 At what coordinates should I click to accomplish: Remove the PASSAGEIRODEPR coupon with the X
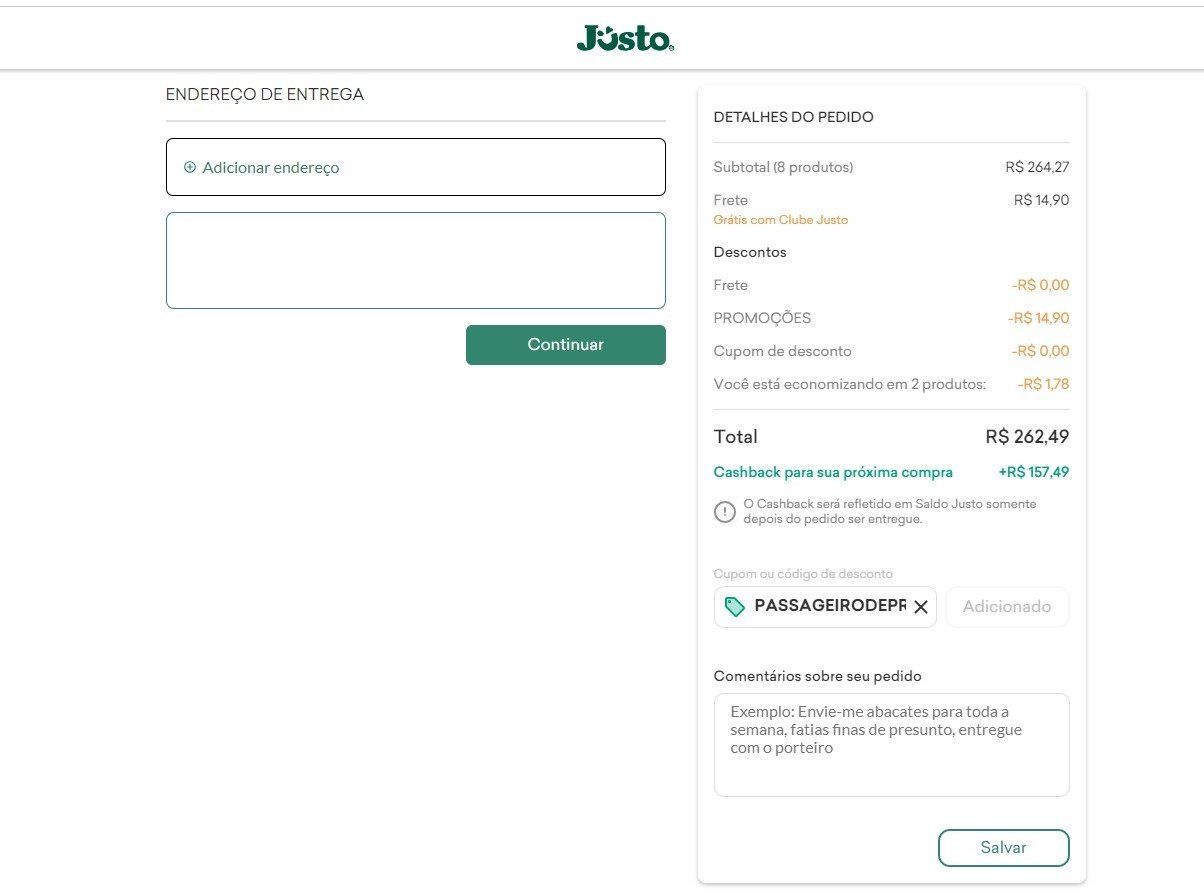tap(921, 607)
